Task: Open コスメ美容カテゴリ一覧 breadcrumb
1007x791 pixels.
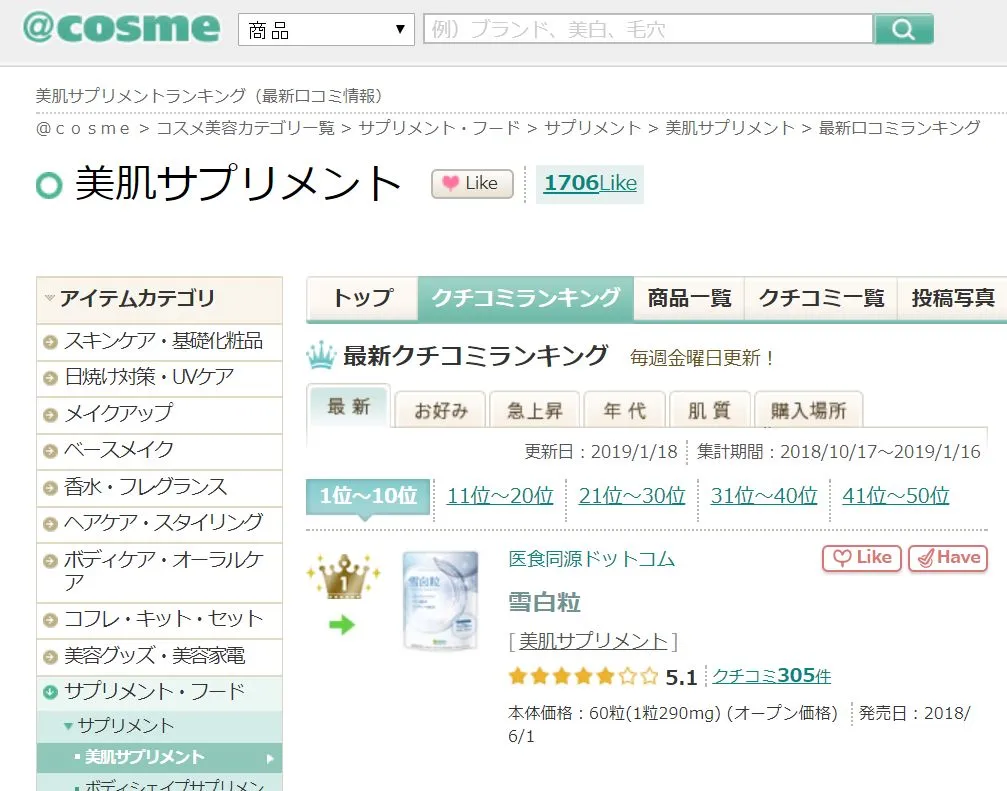Action: coord(246,128)
